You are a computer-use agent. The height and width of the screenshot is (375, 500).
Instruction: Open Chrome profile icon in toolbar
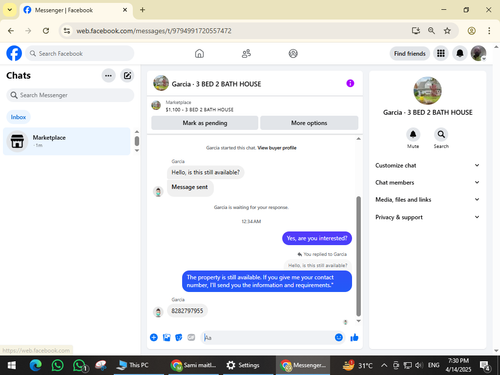(x=471, y=31)
